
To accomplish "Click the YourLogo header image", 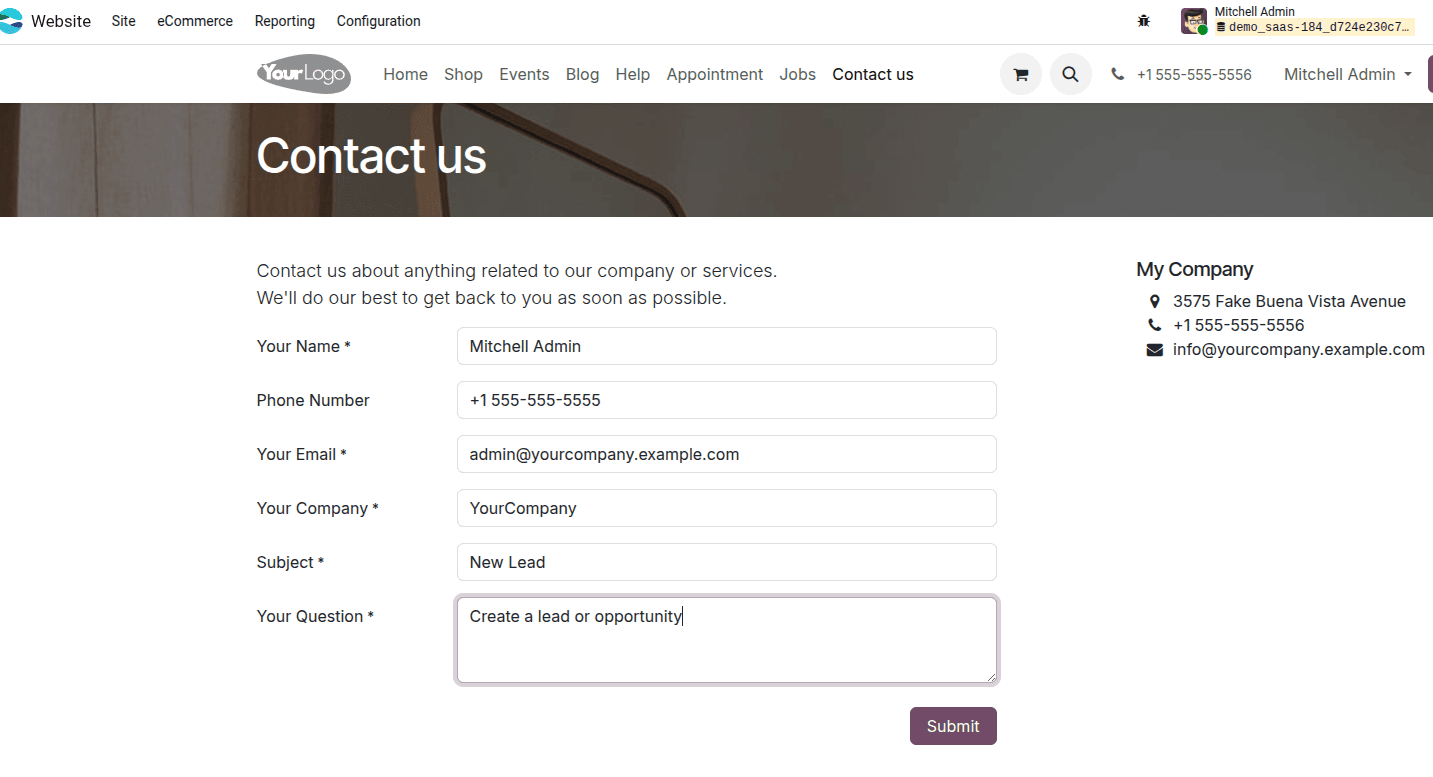I will point(304,74).
